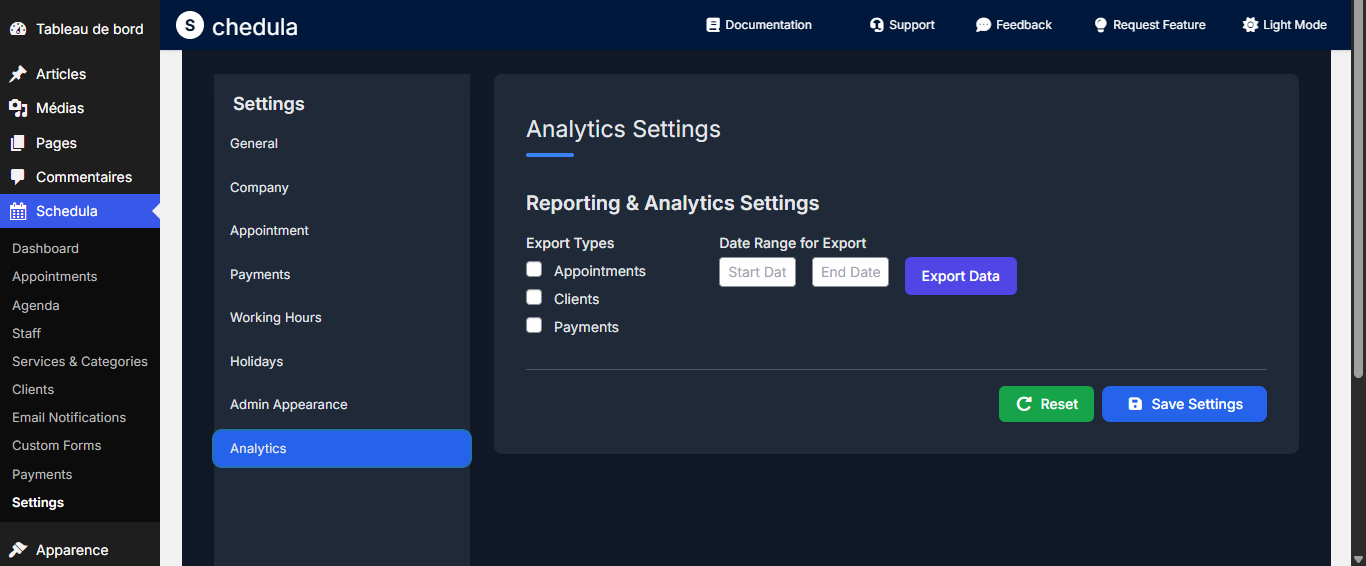Go to Dashboard in Schedula submenu

tap(80, 248)
